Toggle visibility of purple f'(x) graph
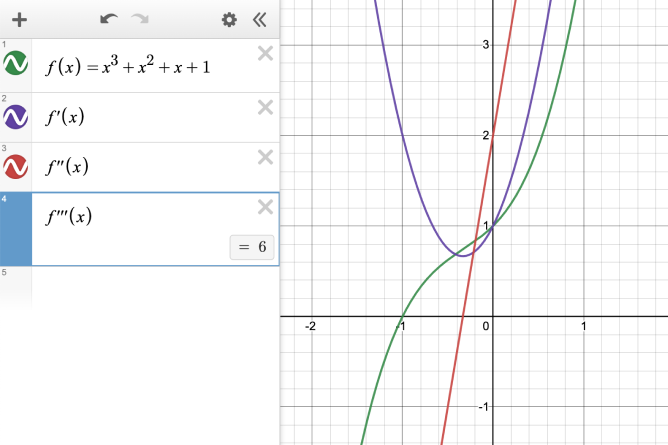 coord(16,117)
